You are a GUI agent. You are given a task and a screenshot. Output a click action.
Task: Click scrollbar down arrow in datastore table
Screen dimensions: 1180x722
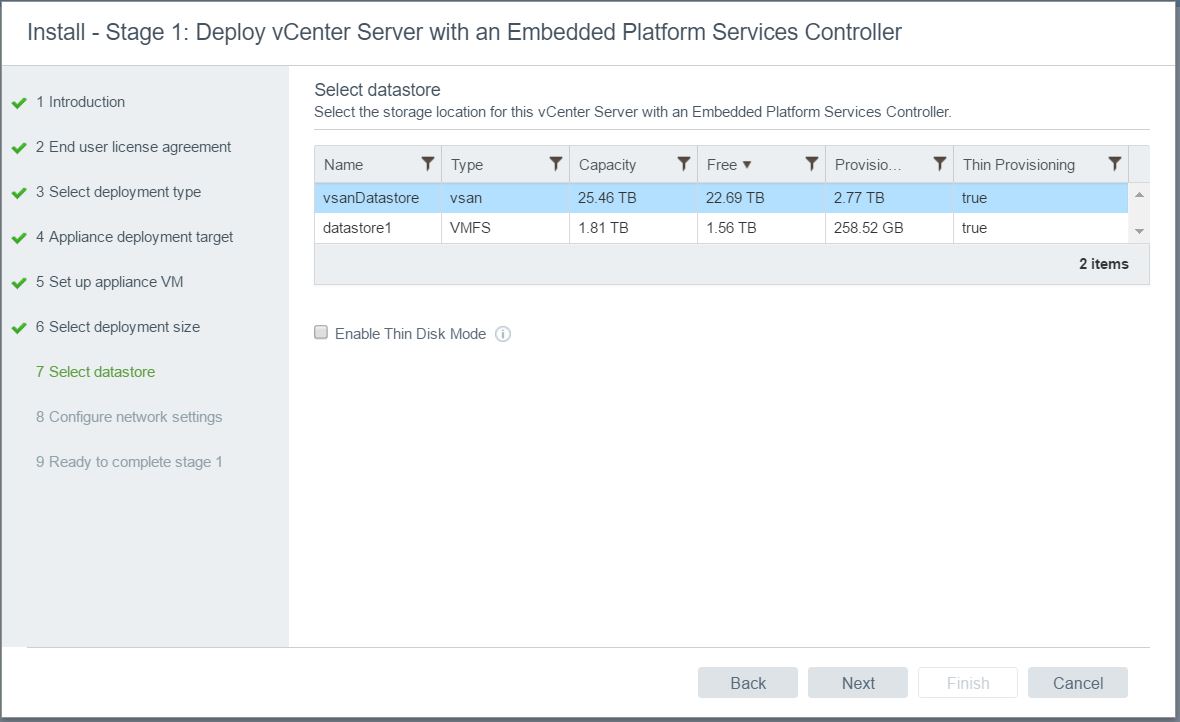tap(1139, 231)
